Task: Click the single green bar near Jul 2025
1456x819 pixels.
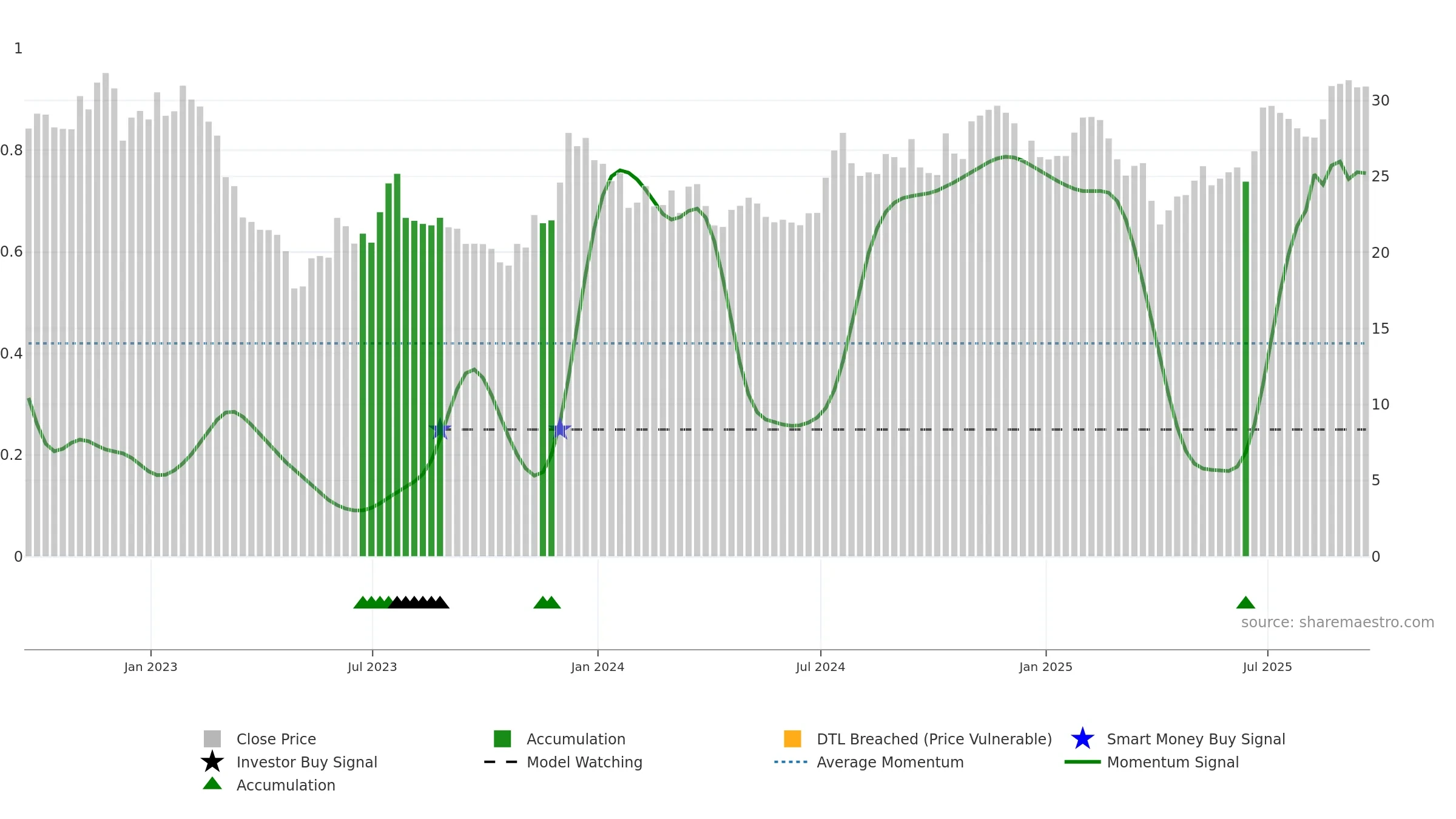Action: pos(1245,369)
